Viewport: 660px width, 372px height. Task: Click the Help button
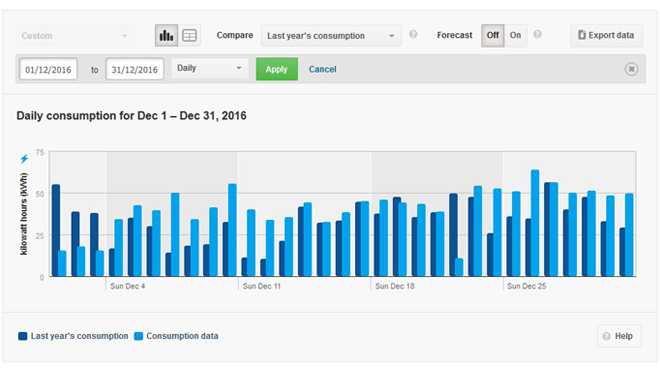(x=619, y=336)
